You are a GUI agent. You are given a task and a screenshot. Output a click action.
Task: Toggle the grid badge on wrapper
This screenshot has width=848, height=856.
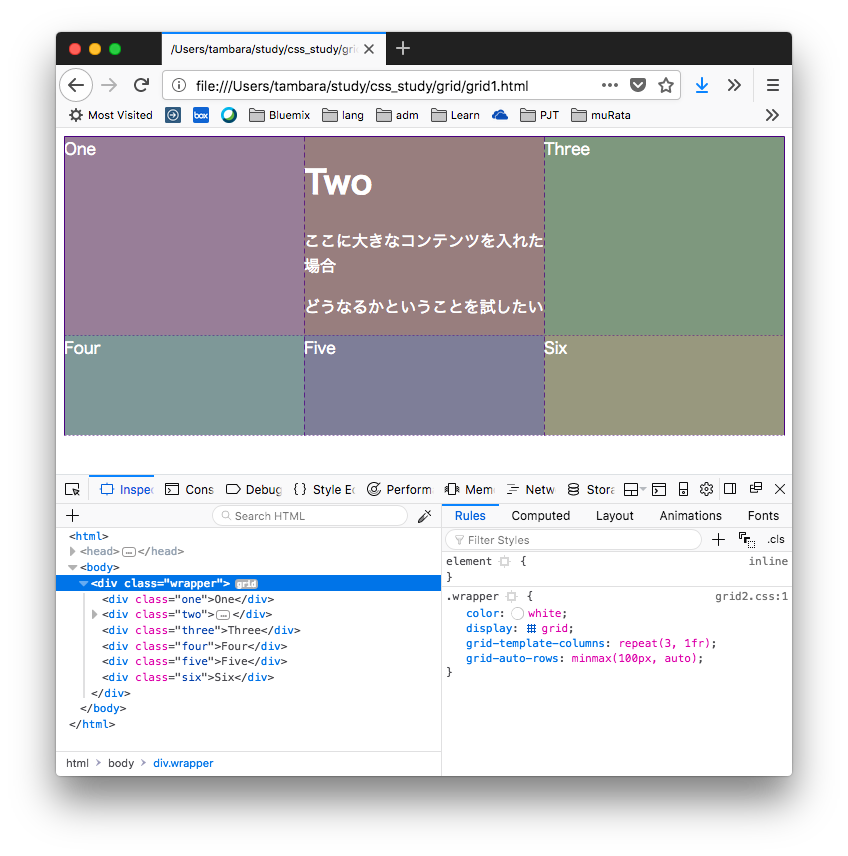(x=246, y=584)
